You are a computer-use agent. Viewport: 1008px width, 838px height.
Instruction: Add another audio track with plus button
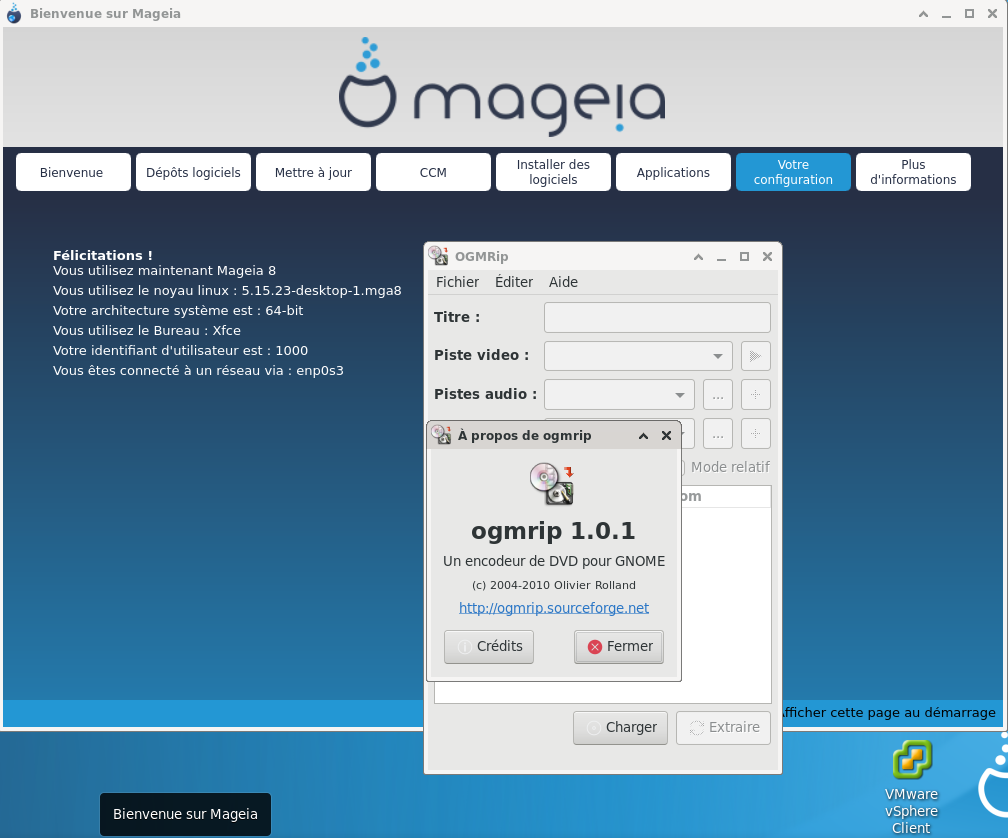(755, 395)
